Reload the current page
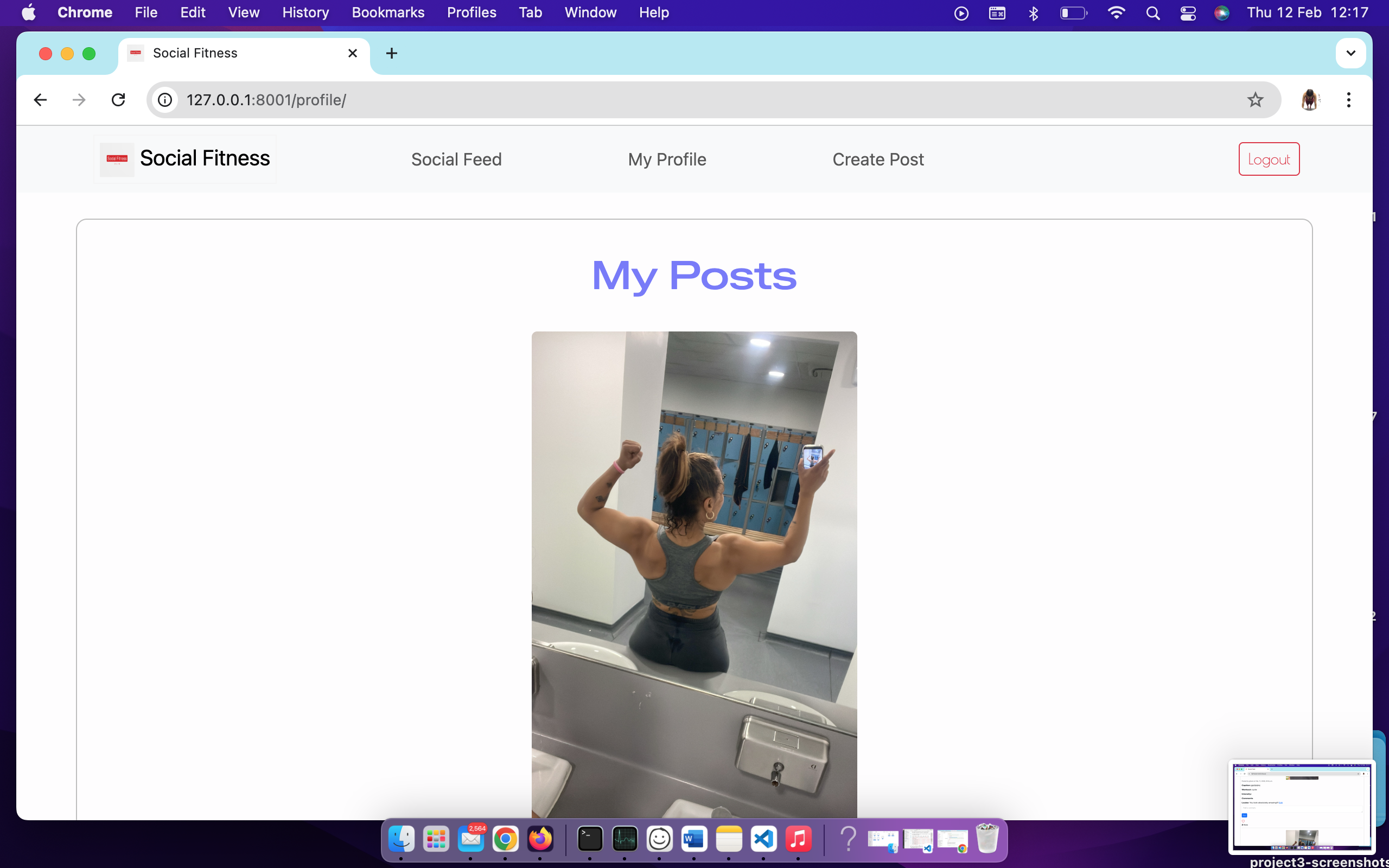This screenshot has width=1389, height=868. pos(118,99)
